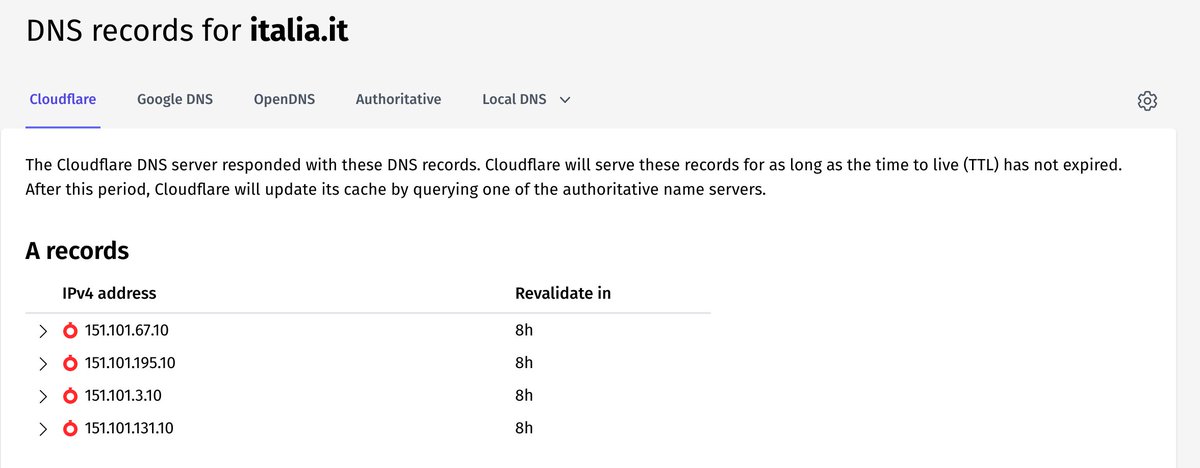This screenshot has height=468, width=1200.
Task: Click the 8h value for 151.101.3.10
Action: click(524, 395)
